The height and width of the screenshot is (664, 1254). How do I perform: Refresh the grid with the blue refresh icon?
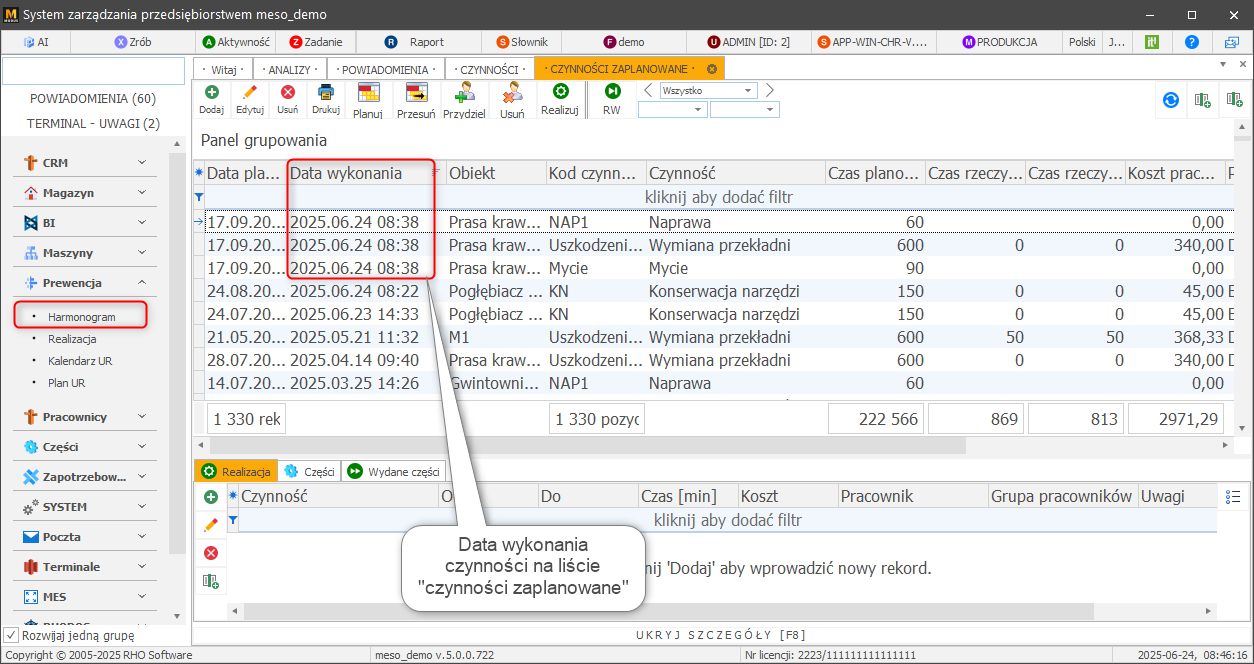[x=1169, y=100]
